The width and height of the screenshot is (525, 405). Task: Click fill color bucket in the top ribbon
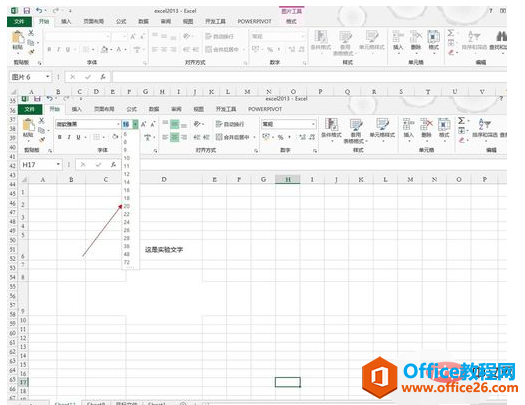pyautogui.click(x=104, y=50)
